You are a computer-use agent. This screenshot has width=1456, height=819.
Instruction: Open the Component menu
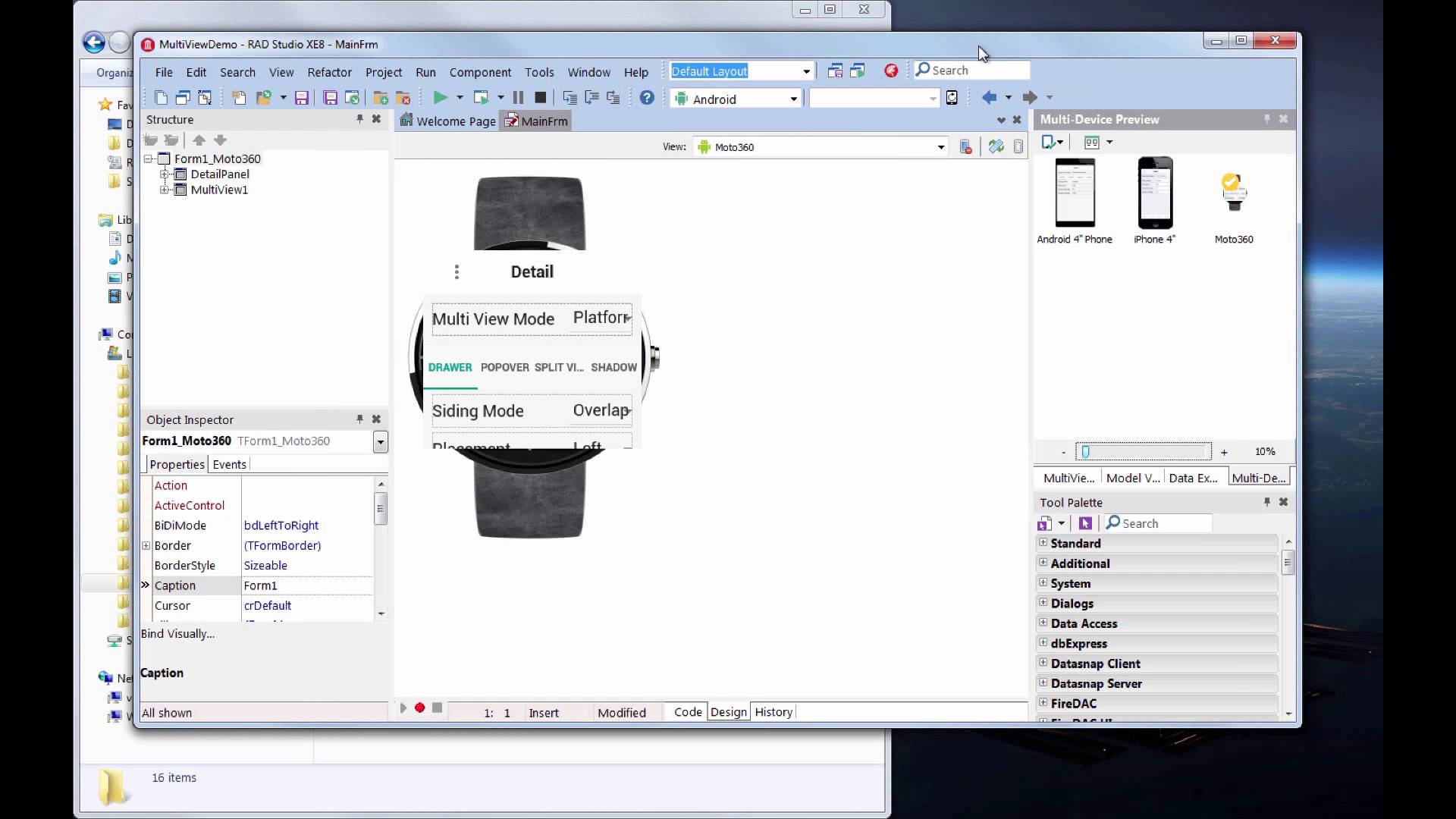[x=480, y=72]
